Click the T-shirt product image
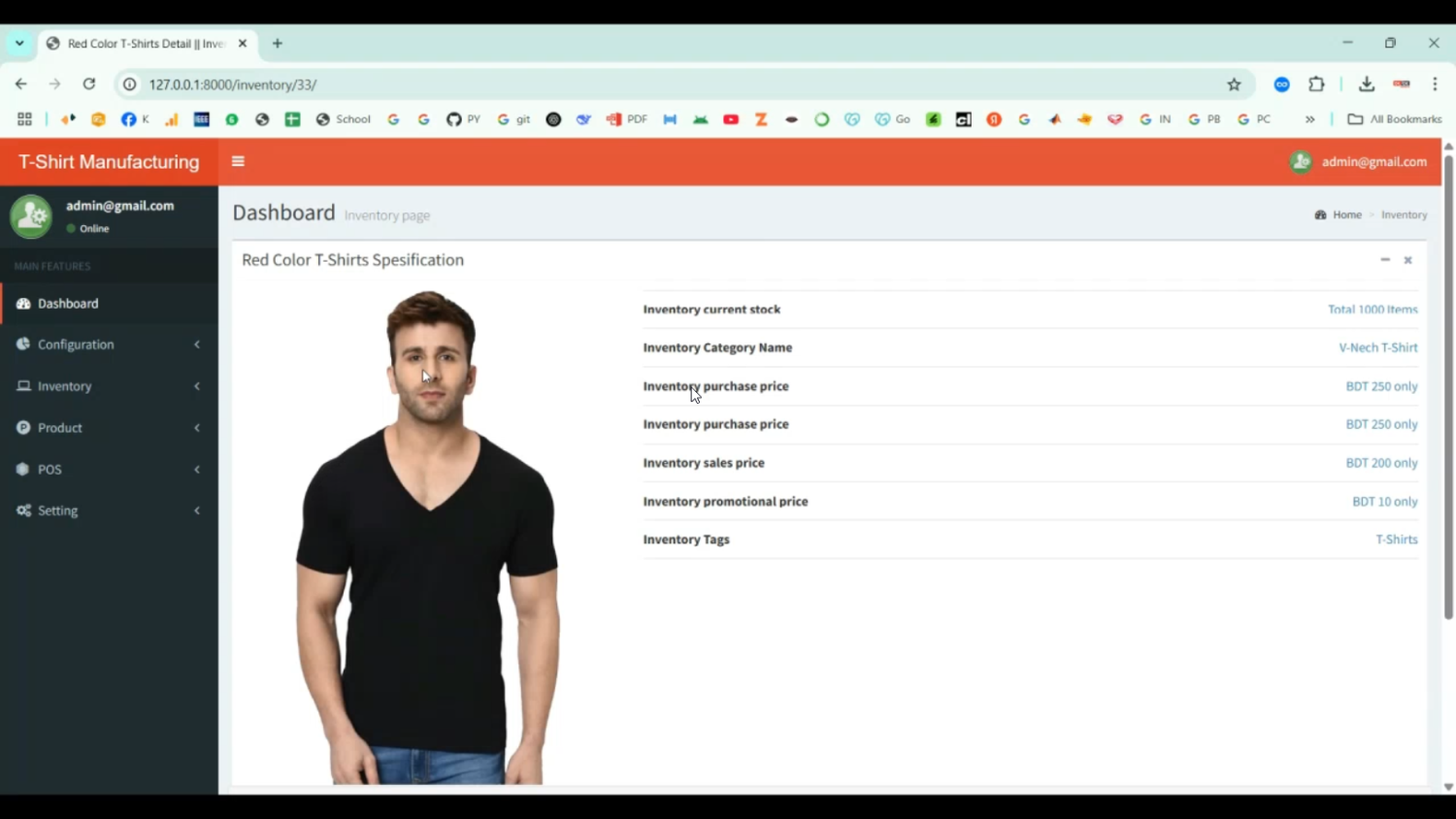The image size is (1456, 819). pyautogui.click(x=427, y=537)
